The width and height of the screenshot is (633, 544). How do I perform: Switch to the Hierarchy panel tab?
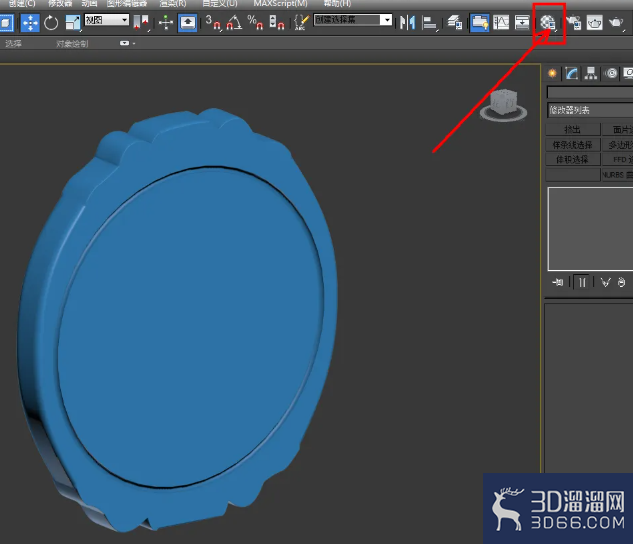click(x=591, y=73)
